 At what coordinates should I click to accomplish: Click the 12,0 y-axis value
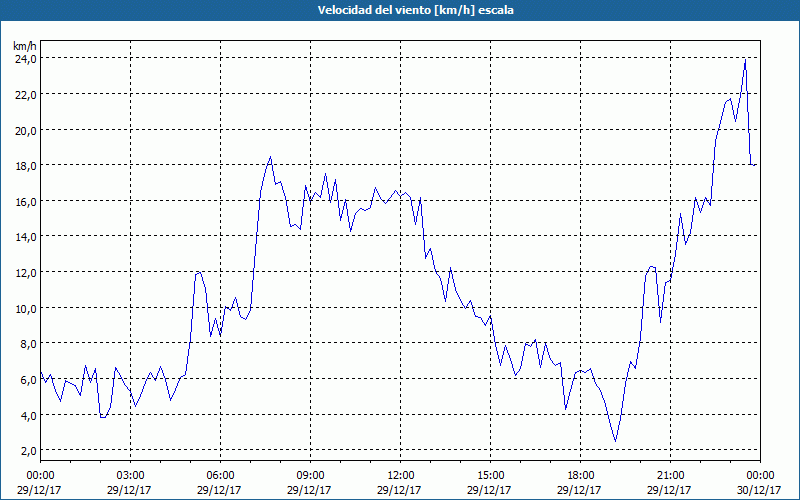[x=25, y=272]
